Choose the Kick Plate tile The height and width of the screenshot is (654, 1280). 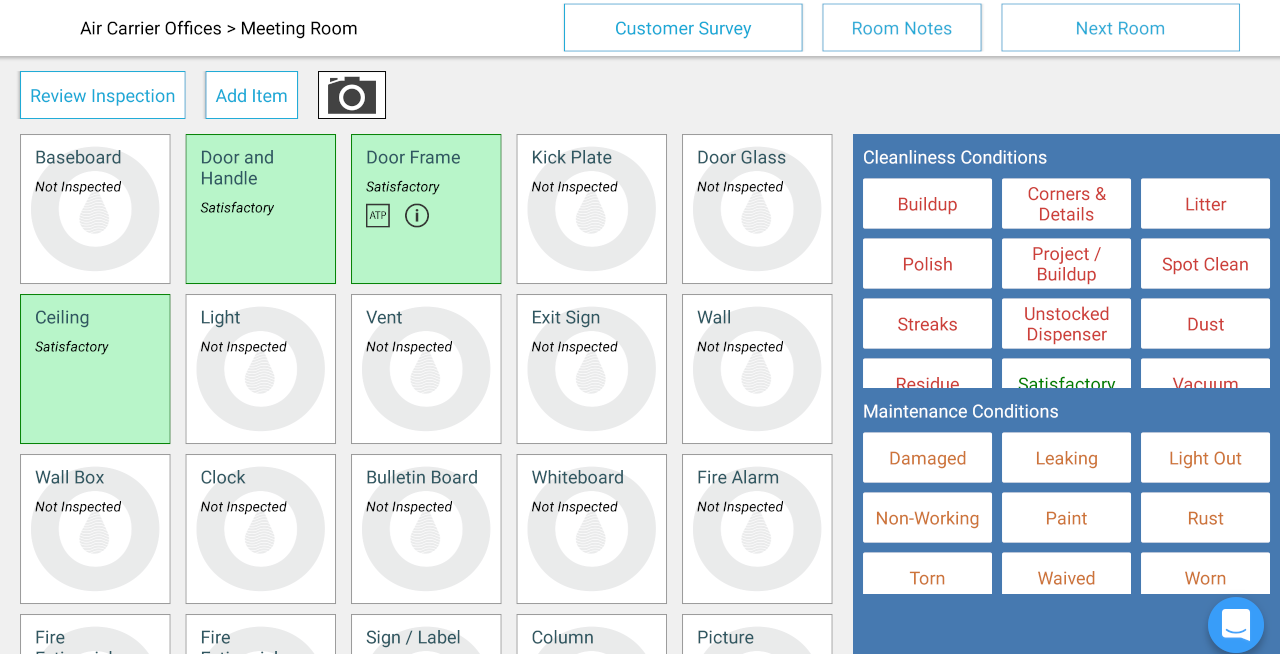pos(591,209)
